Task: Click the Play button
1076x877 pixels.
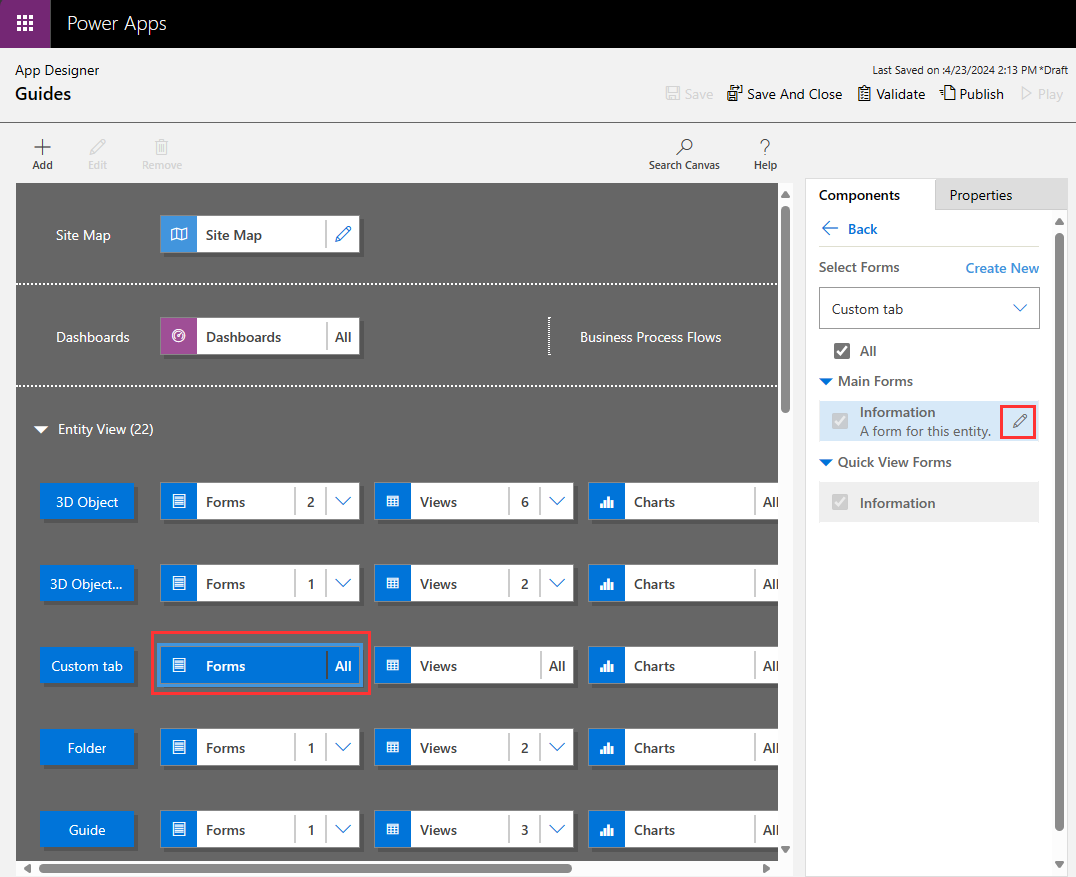Action: [x=1042, y=93]
